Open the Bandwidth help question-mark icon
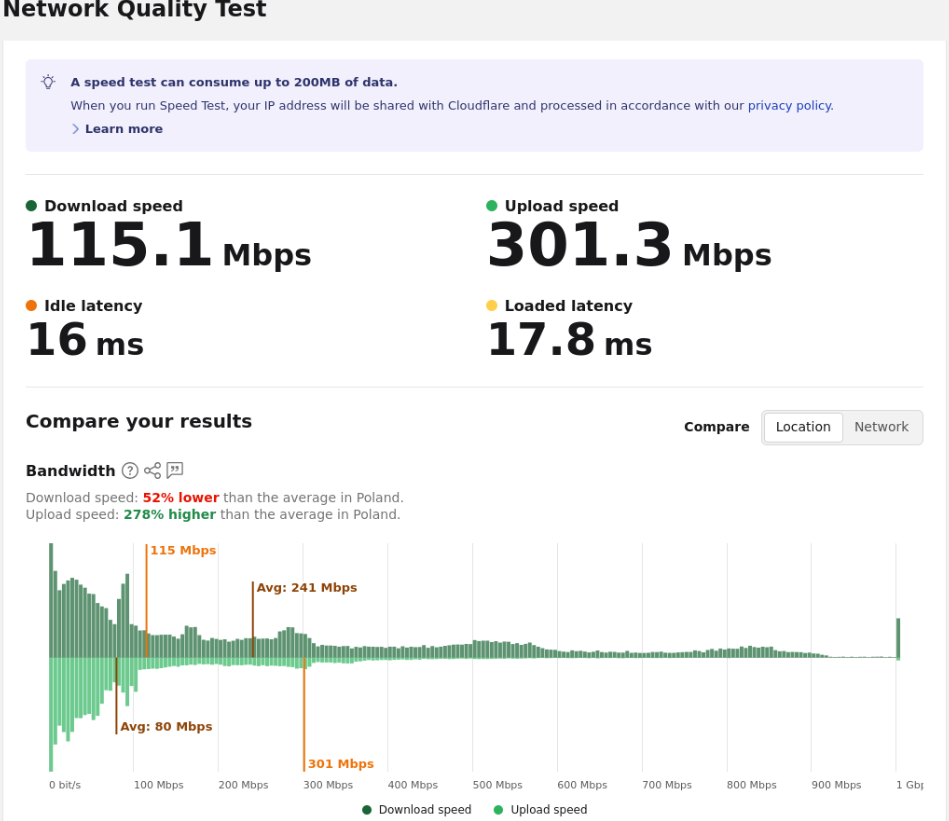The height and width of the screenshot is (821, 949). (130, 470)
